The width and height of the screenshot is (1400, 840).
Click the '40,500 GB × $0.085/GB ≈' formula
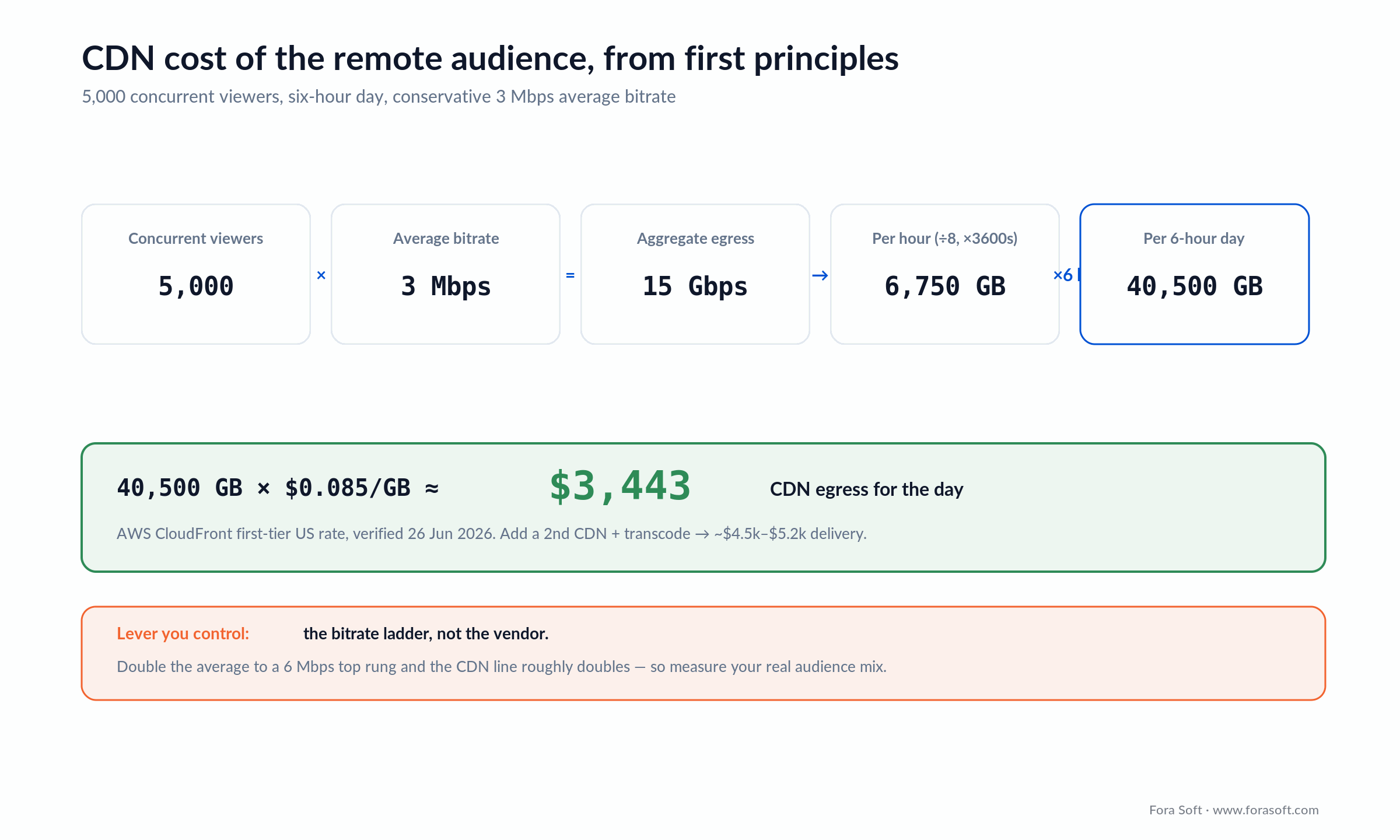[x=278, y=488]
